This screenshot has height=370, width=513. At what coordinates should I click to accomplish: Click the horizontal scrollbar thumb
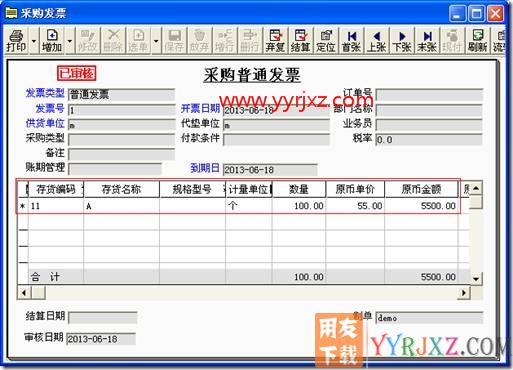38,293
